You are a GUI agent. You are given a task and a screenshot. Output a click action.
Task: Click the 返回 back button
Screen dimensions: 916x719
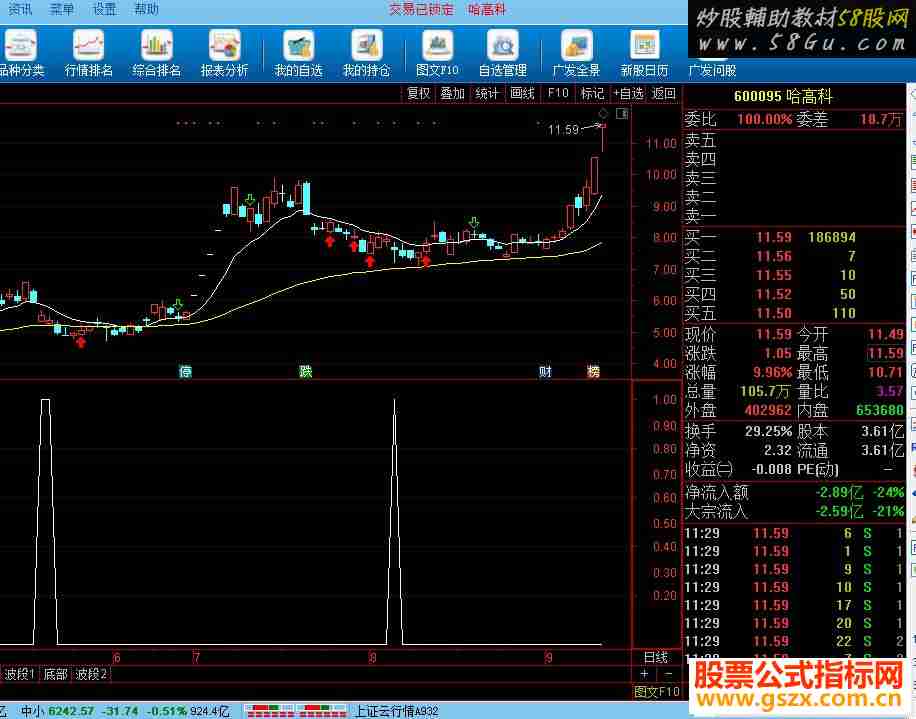(x=664, y=93)
